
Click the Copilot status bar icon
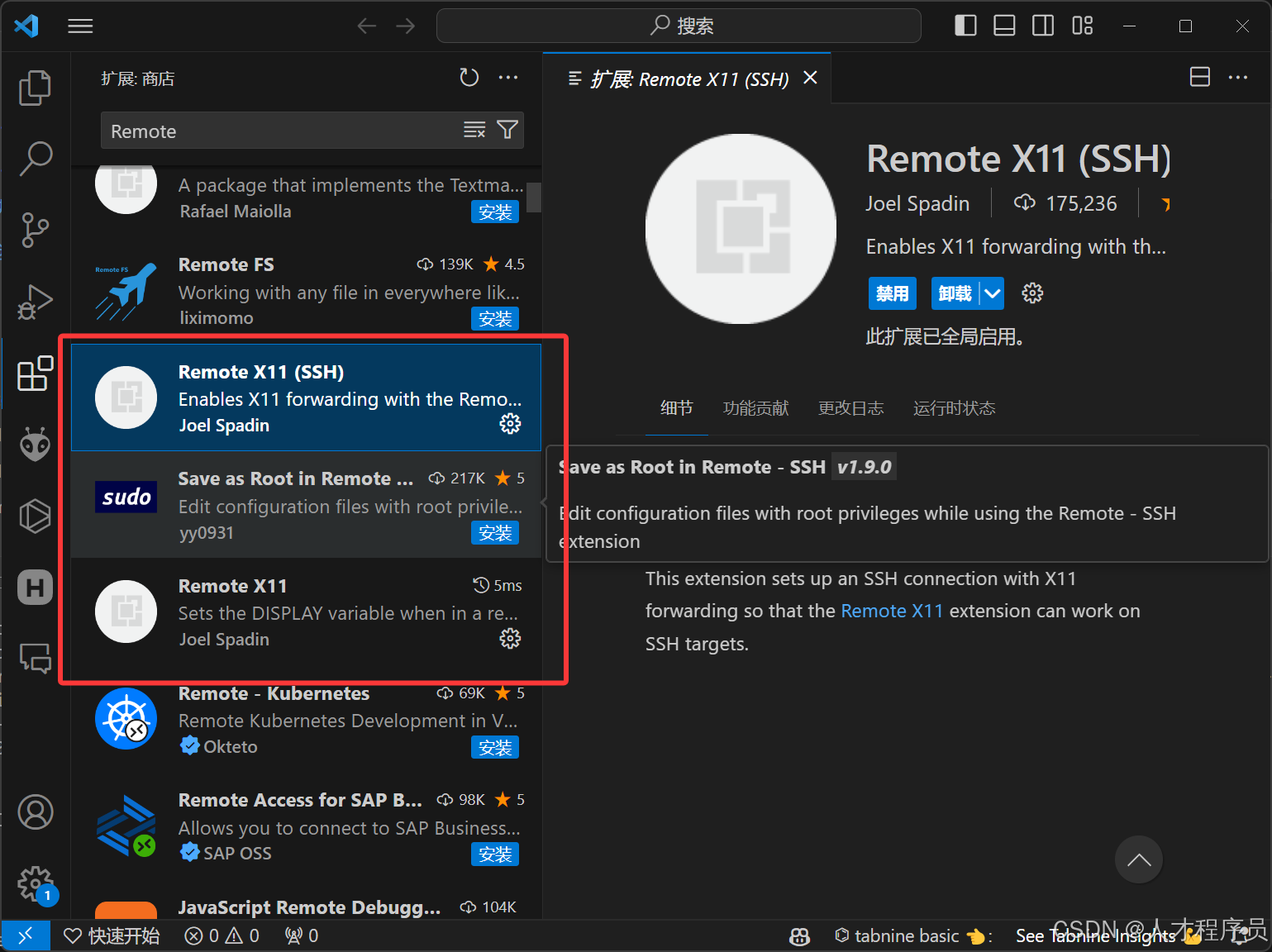coord(799,935)
